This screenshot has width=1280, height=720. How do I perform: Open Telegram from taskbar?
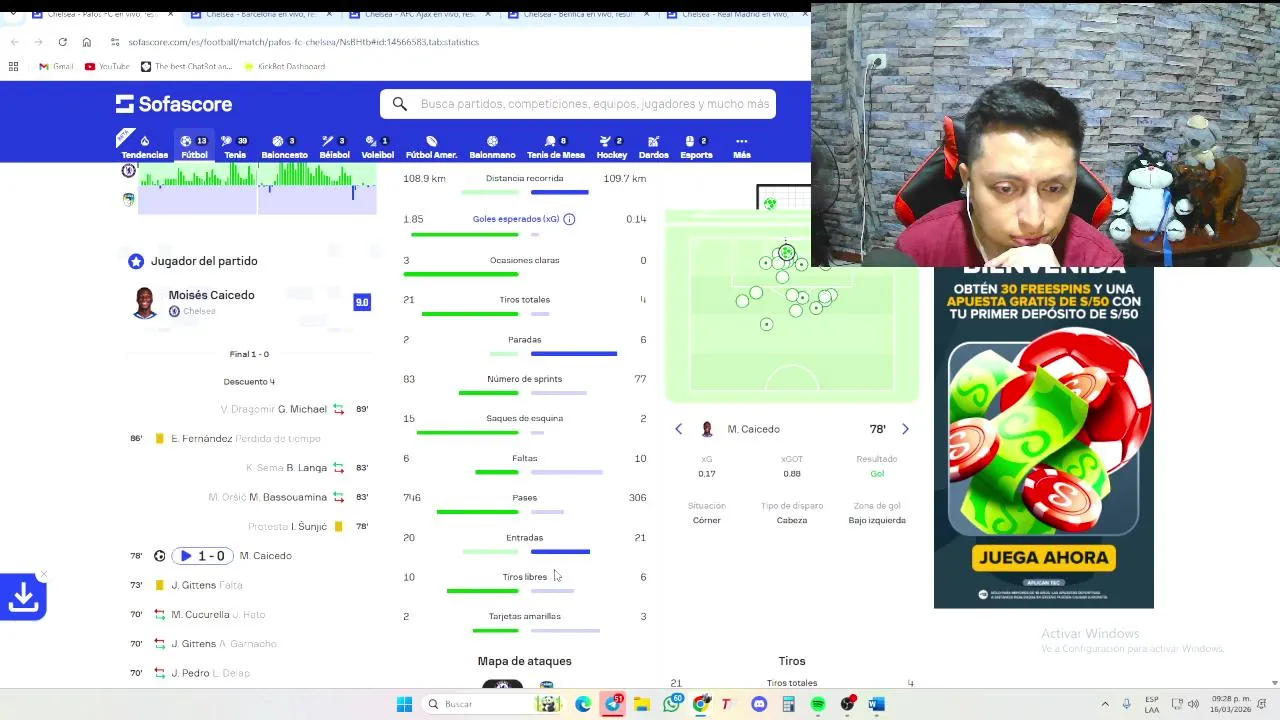pos(613,704)
